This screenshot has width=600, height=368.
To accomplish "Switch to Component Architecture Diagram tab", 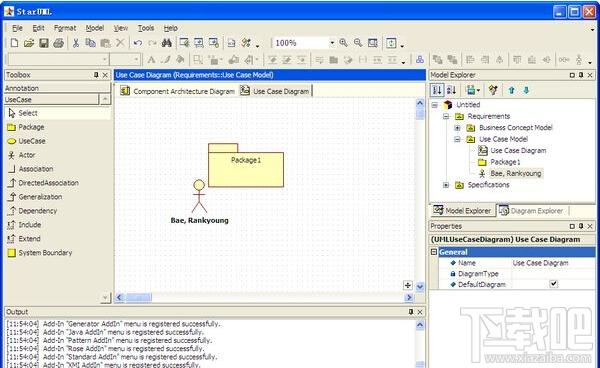I will (178, 91).
